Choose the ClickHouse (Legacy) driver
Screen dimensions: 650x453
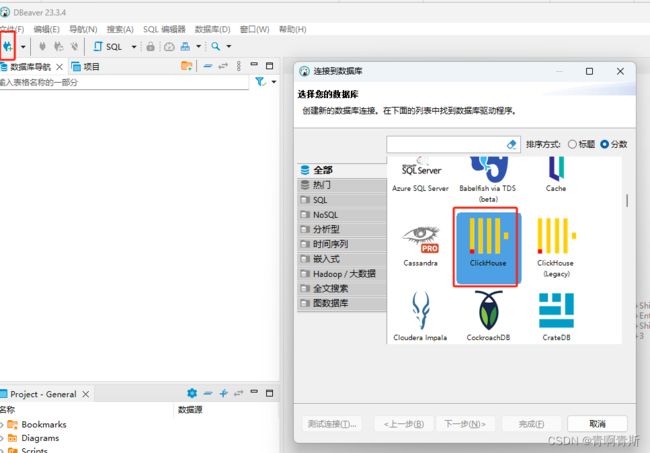pyautogui.click(x=556, y=248)
